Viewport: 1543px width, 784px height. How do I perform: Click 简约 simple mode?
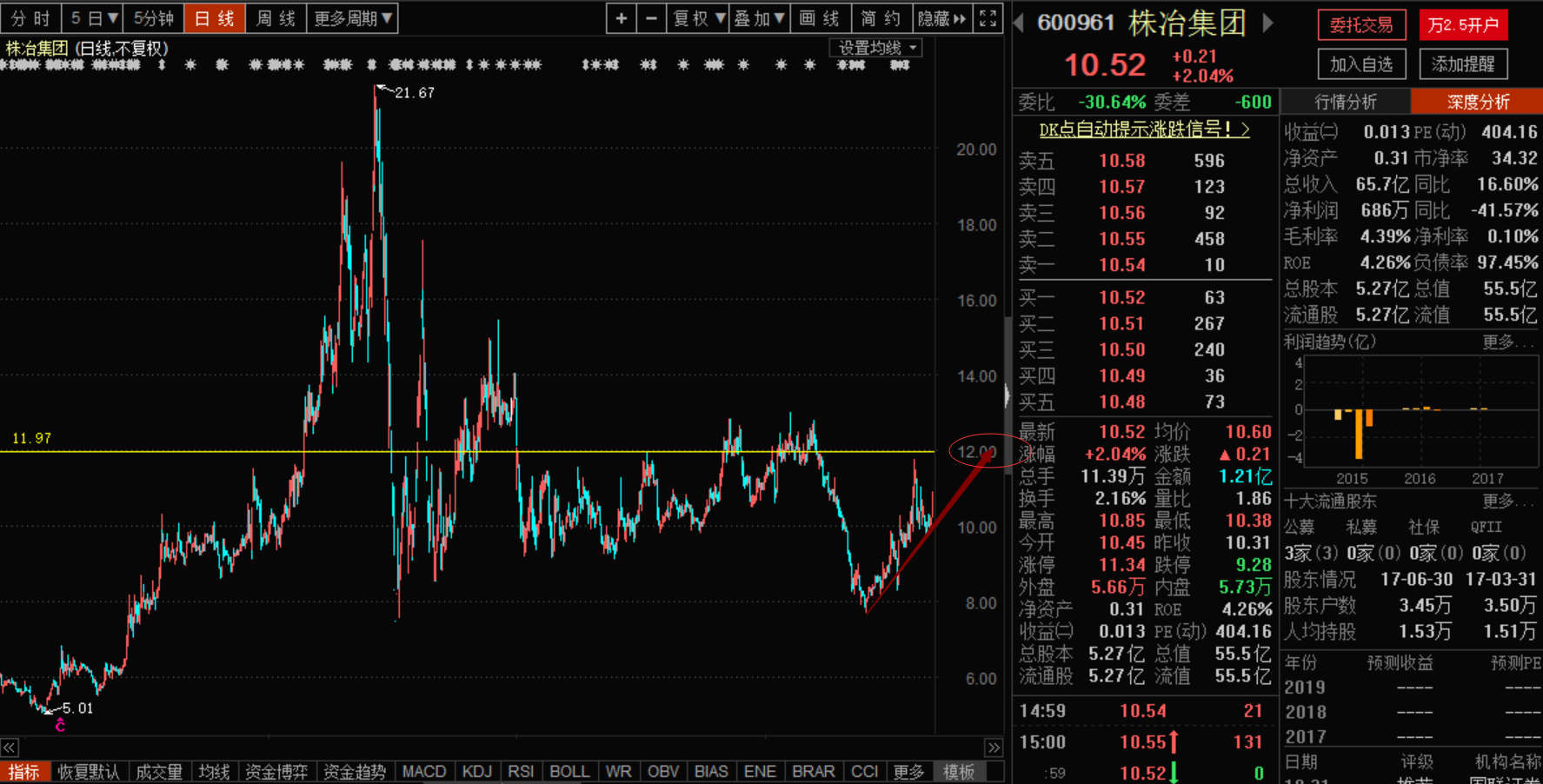(881, 18)
